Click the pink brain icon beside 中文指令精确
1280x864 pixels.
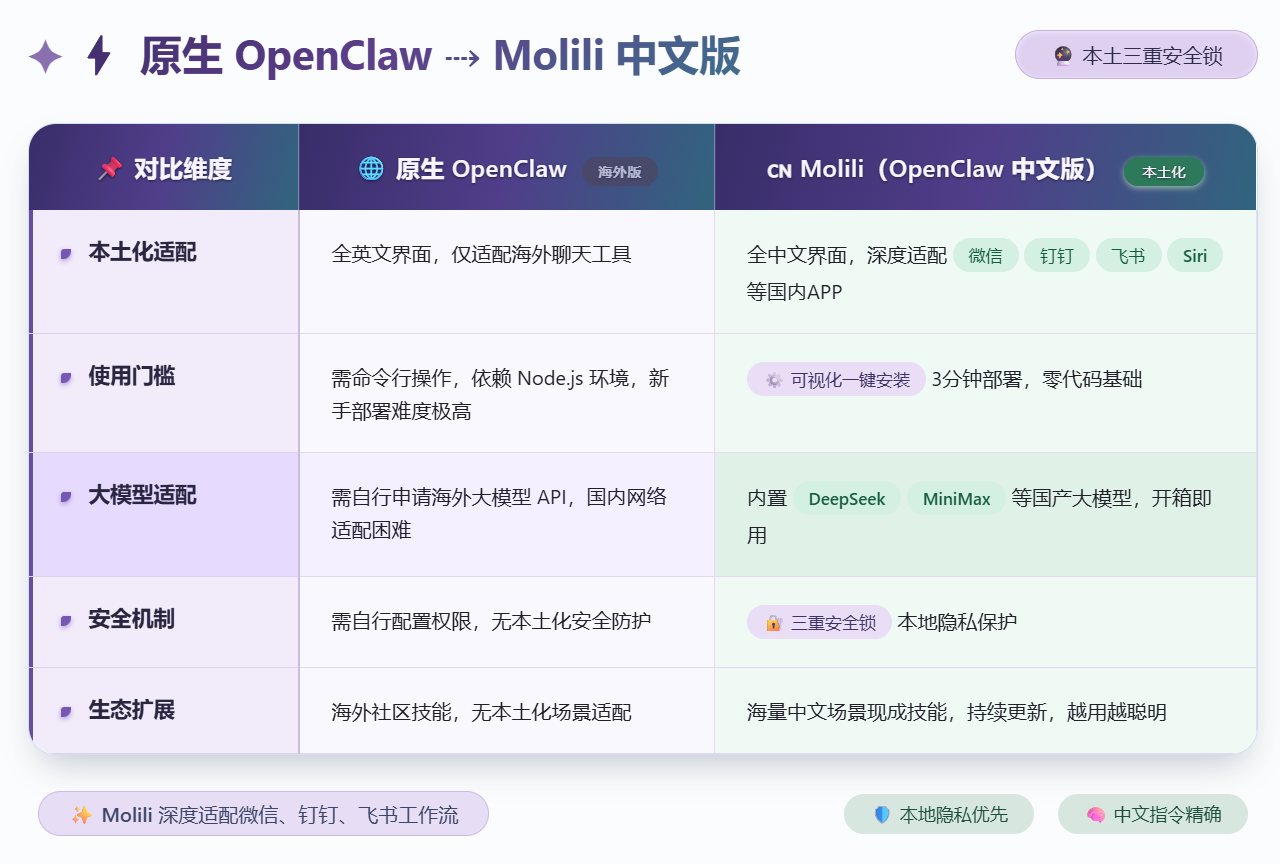(1095, 815)
